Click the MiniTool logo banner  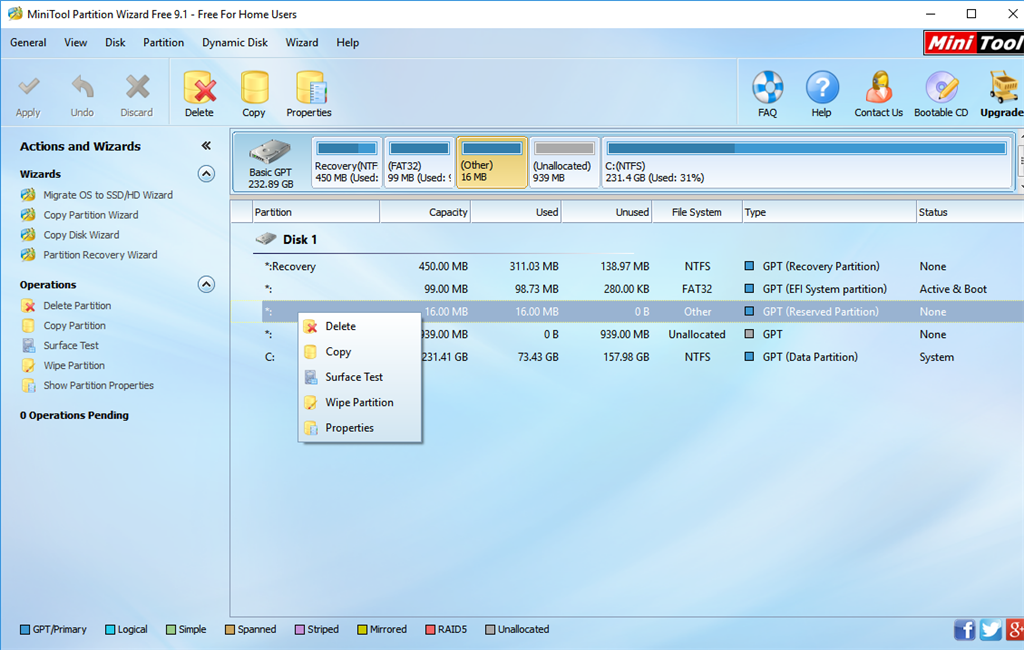974,43
